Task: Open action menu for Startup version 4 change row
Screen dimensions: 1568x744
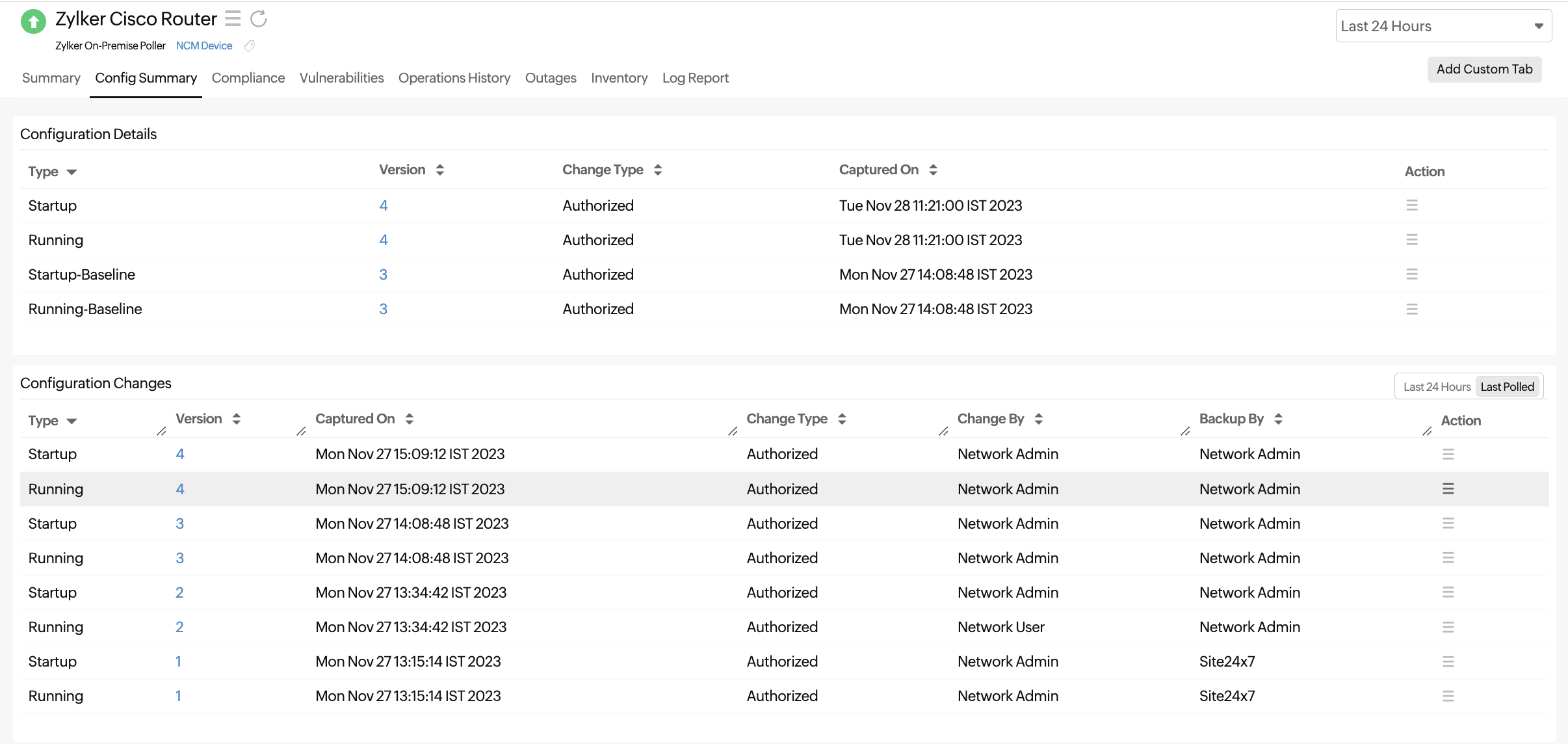Action: pos(1448,454)
